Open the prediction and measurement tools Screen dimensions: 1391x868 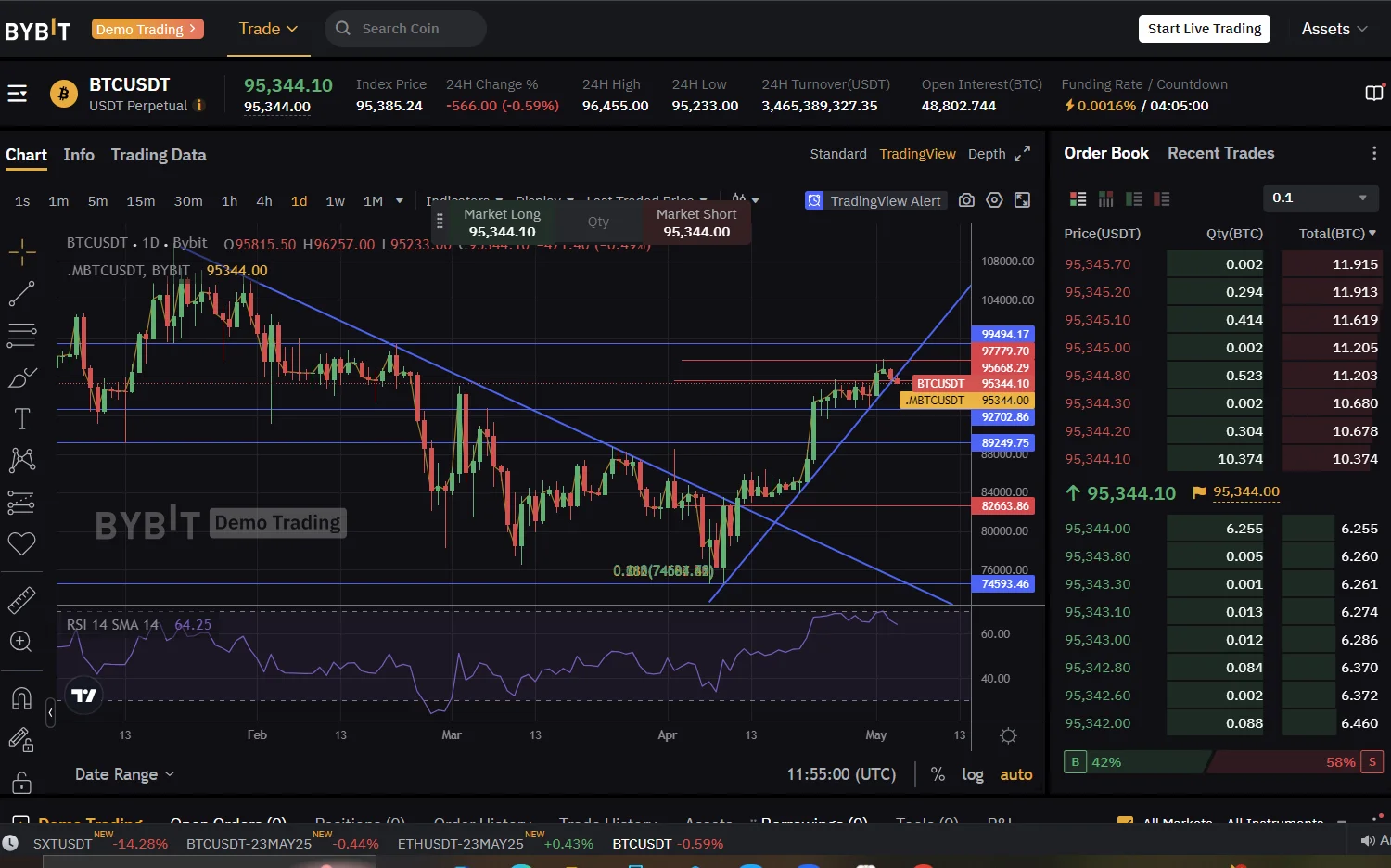(22, 502)
